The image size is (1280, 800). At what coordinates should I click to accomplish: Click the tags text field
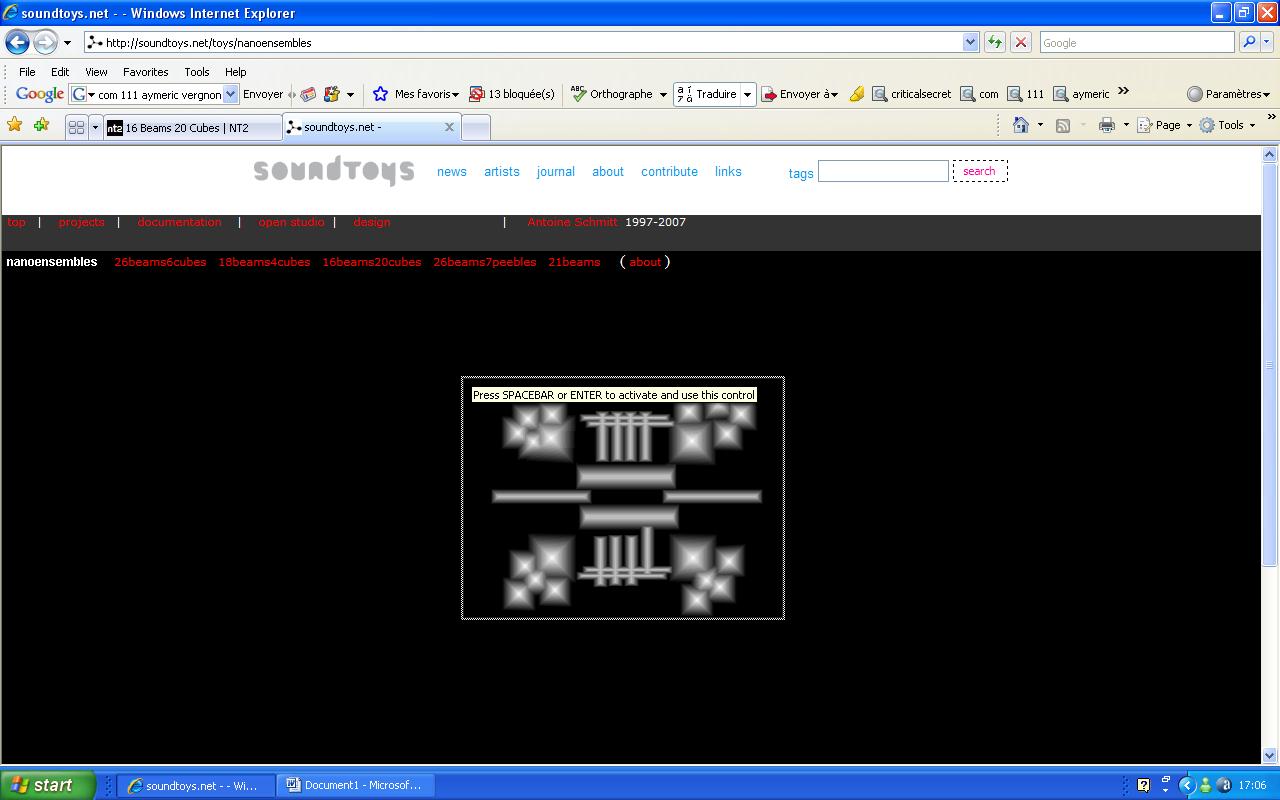point(883,171)
